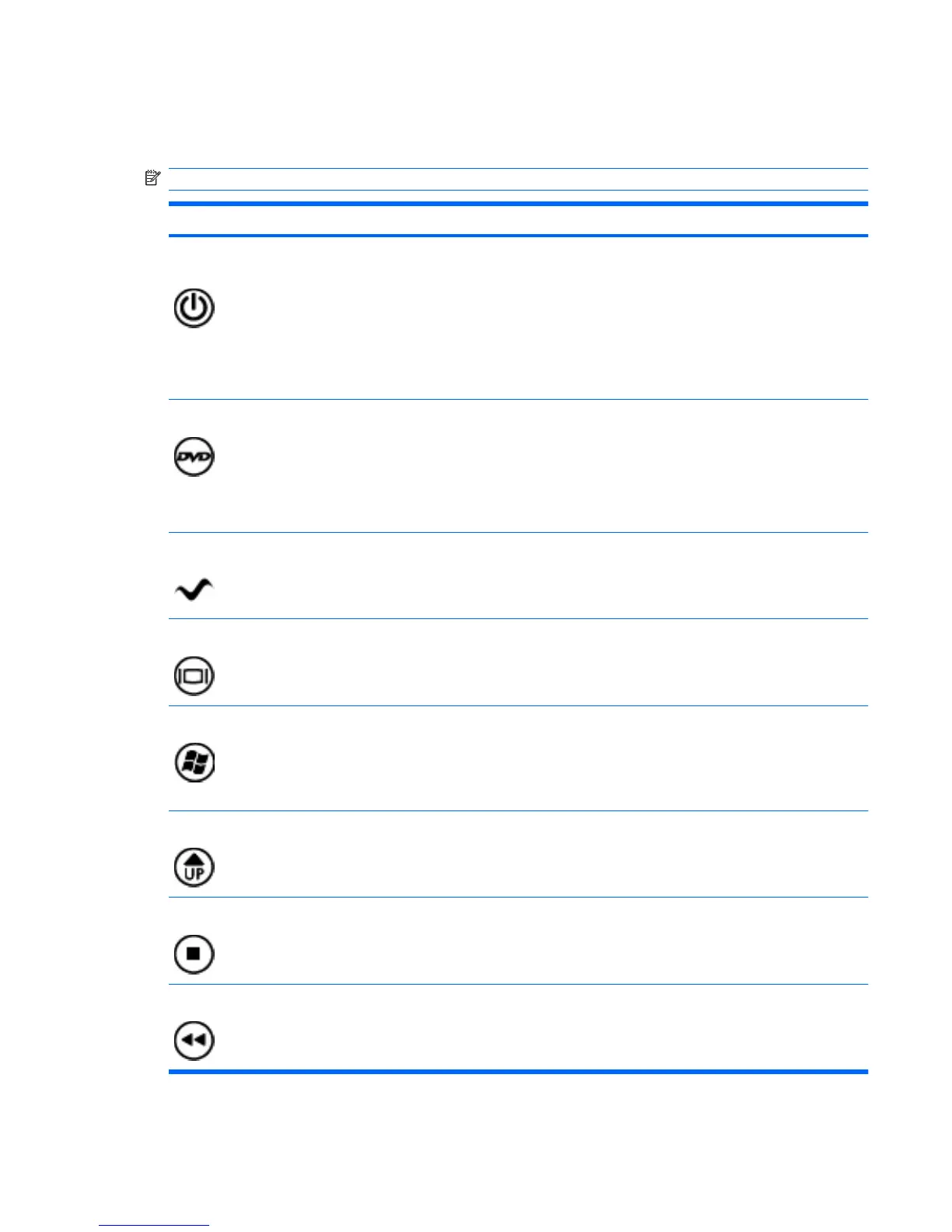Click description area beside the Windows logo
The height and width of the screenshot is (1232, 952).
[544, 758]
